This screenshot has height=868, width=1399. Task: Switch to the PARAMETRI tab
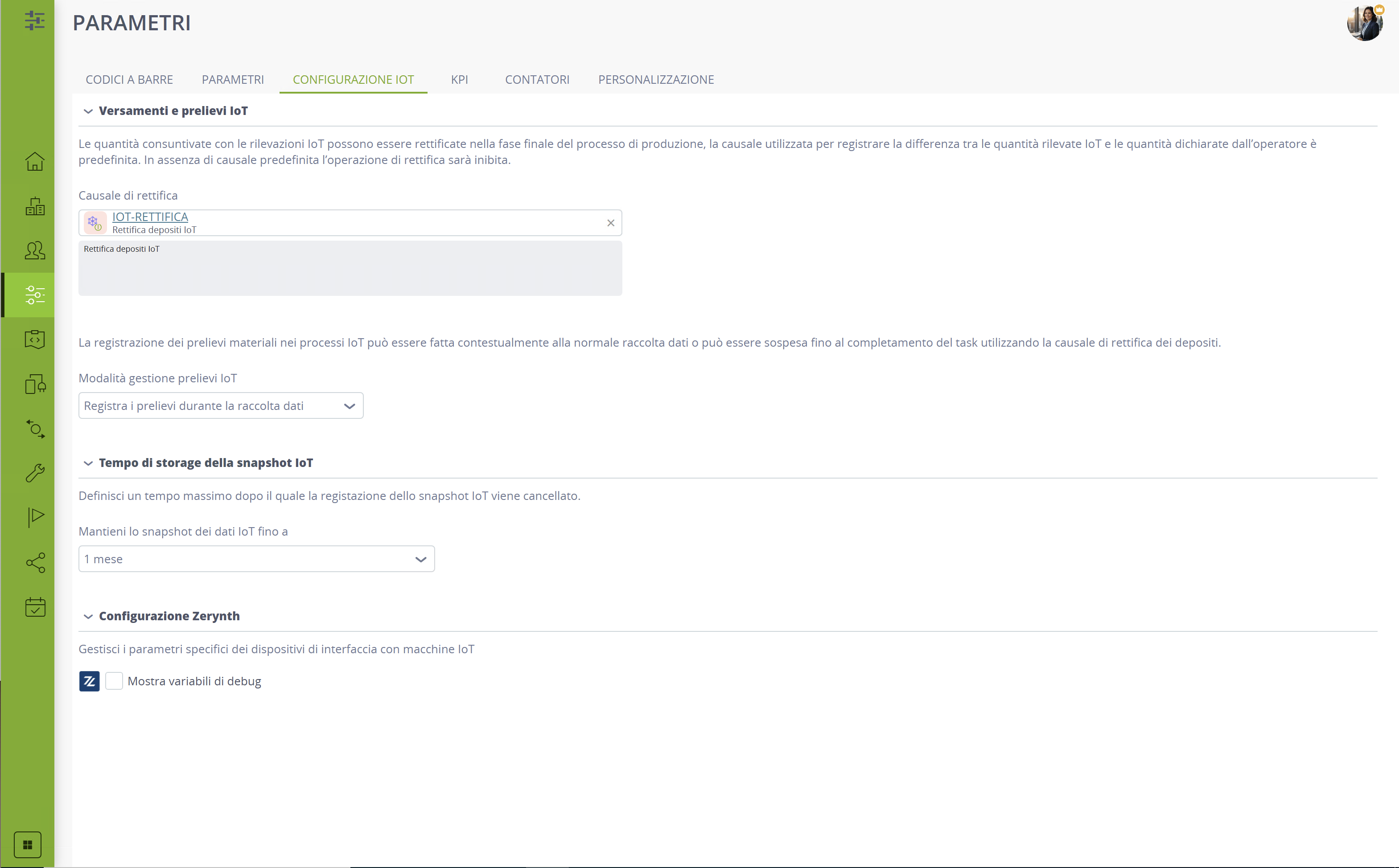click(x=233, y=80)
